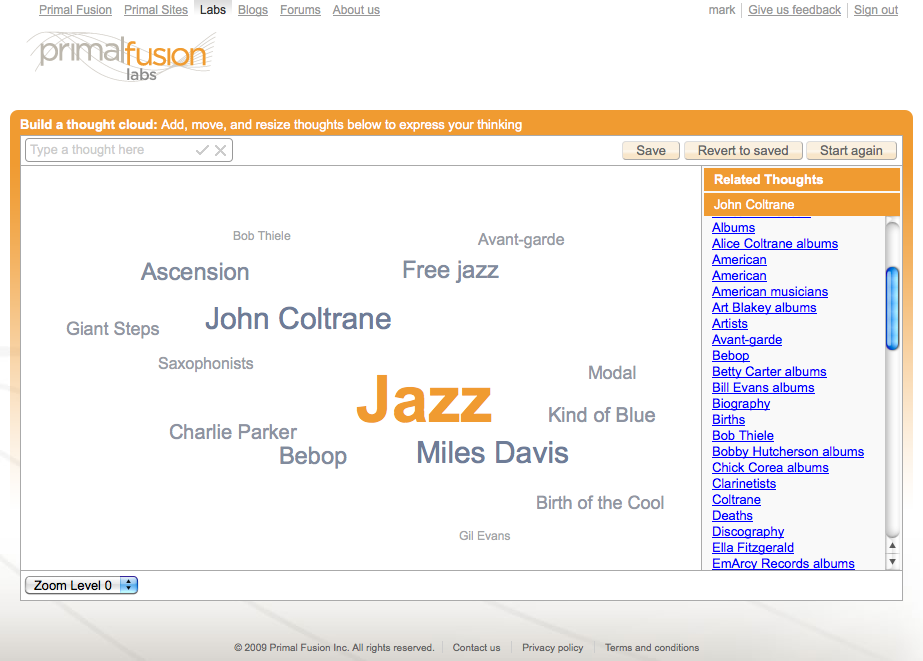The width and height of the screenshot is (923, 661).
Task: Click Terms and conditions in the footer
Action: (x=652, y=647)
